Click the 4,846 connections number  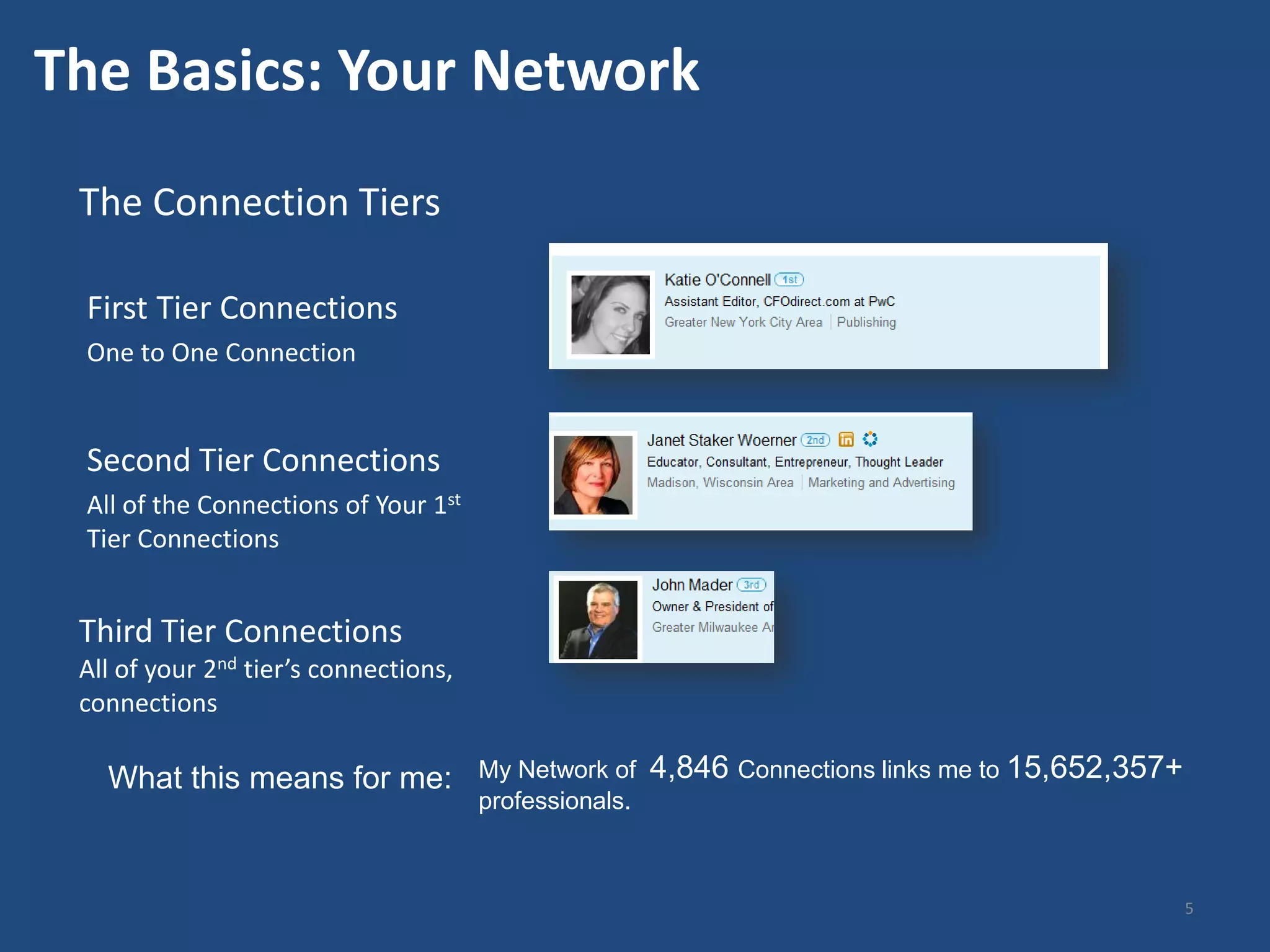coord(688,767)
